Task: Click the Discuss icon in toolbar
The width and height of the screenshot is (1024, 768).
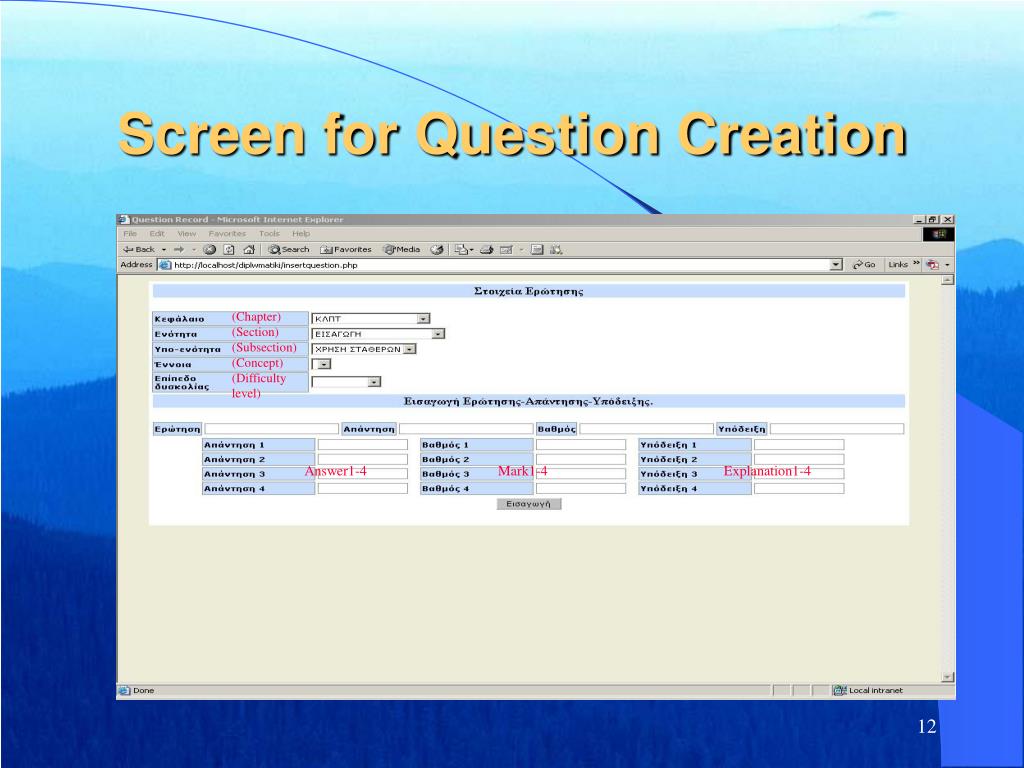Action: point(537,249)
